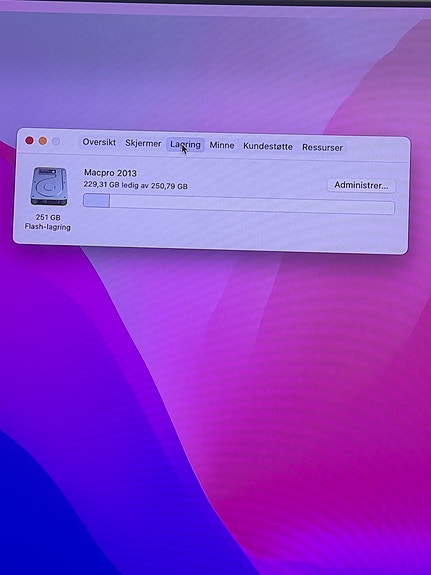This screenshot has width=431, height=575.
Task: Click the Flash-lagring label under the disk
Action: (48, 227)
